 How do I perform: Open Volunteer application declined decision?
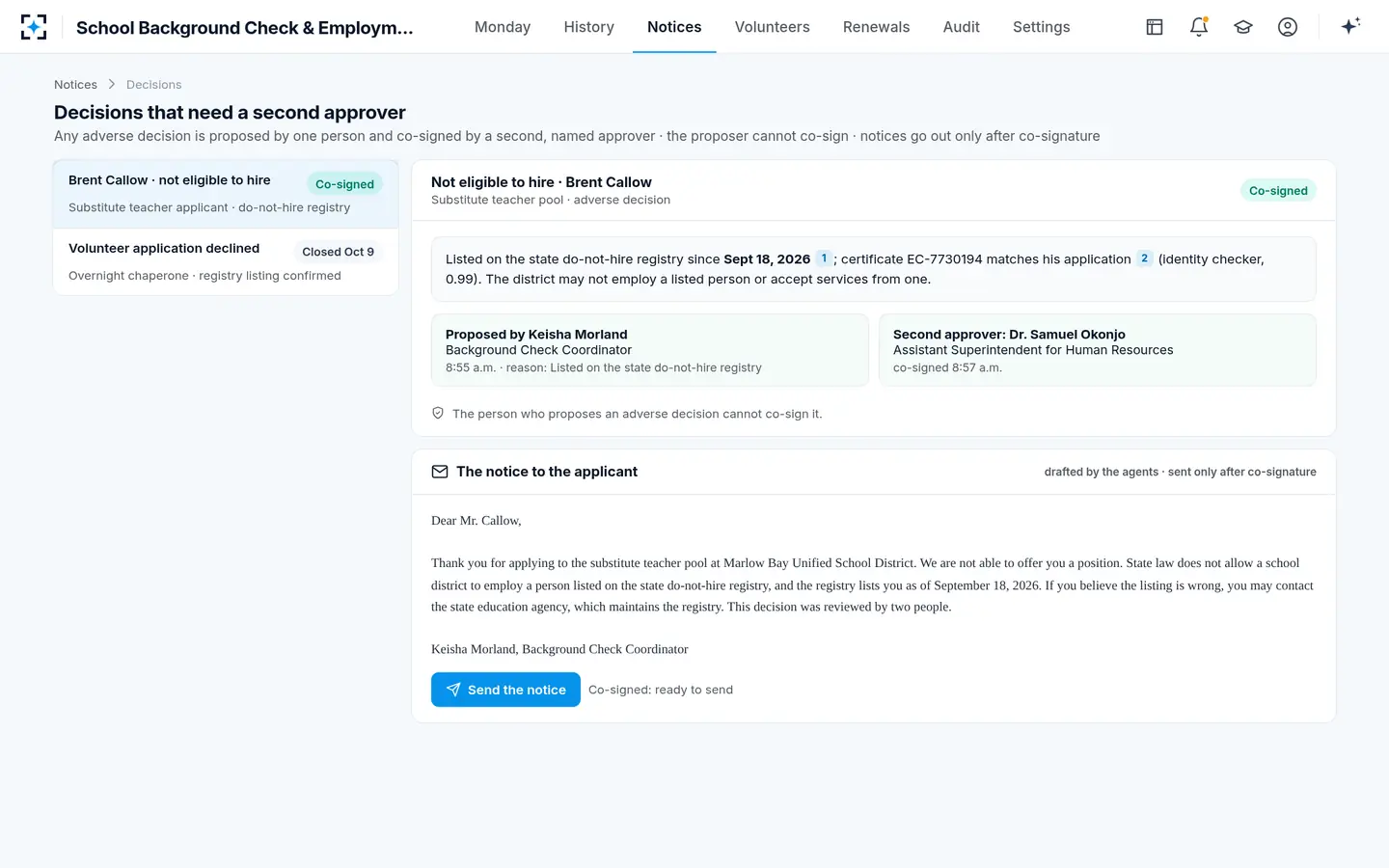(226, 261)
